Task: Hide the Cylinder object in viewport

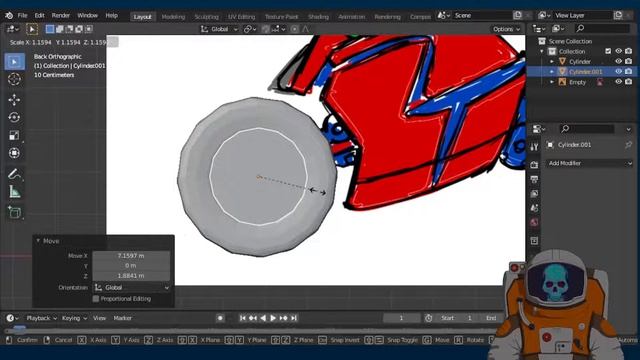Action: (x=619, y=61)
